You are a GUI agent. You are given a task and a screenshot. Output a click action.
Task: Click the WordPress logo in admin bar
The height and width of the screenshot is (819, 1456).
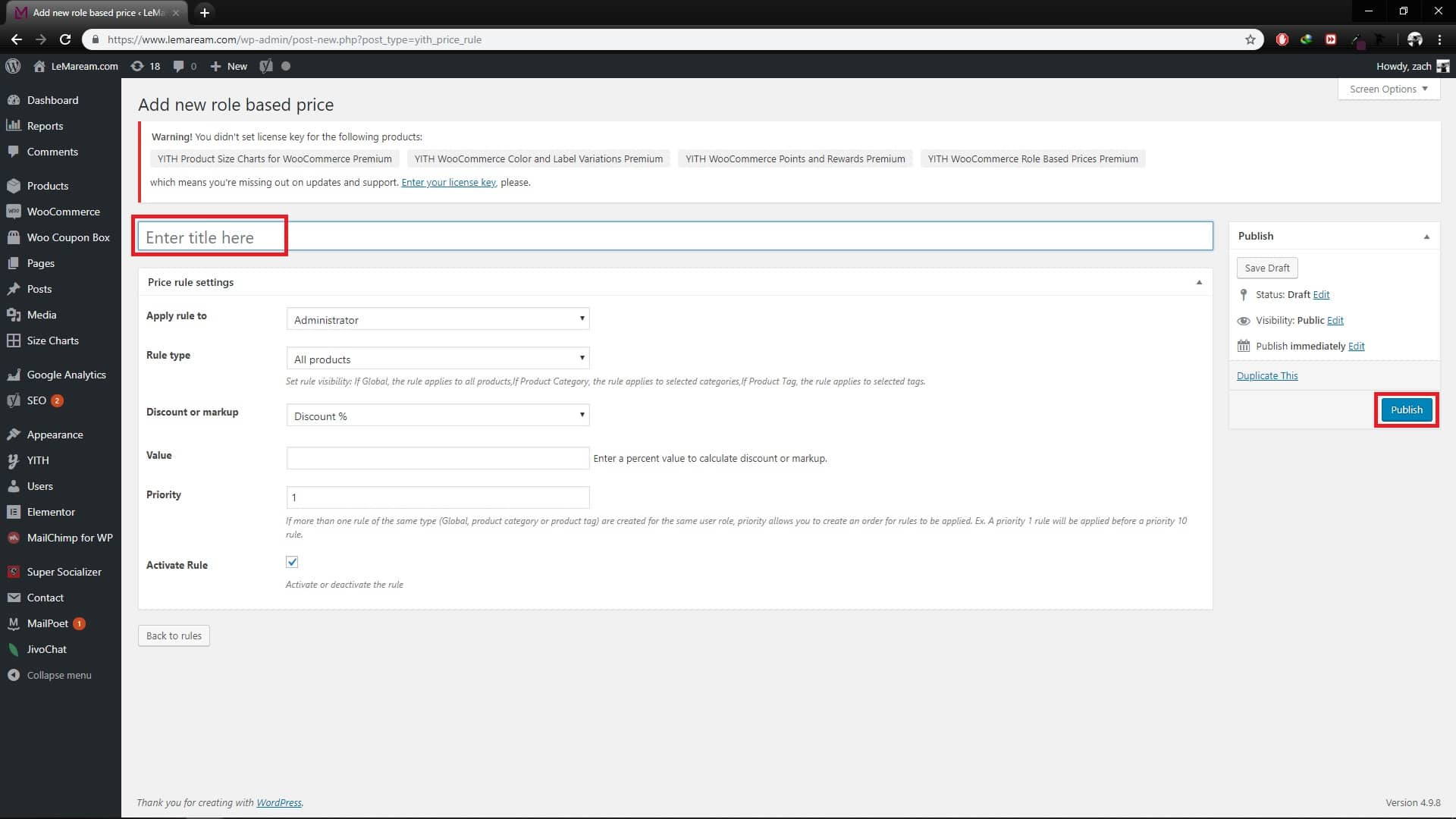point(13,66)
